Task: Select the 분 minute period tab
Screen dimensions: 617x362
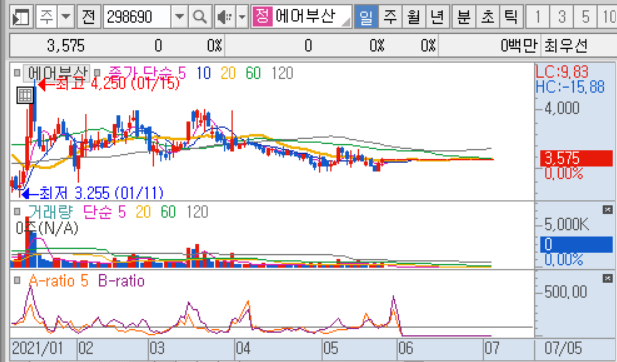Action: (x=464, y=17)
